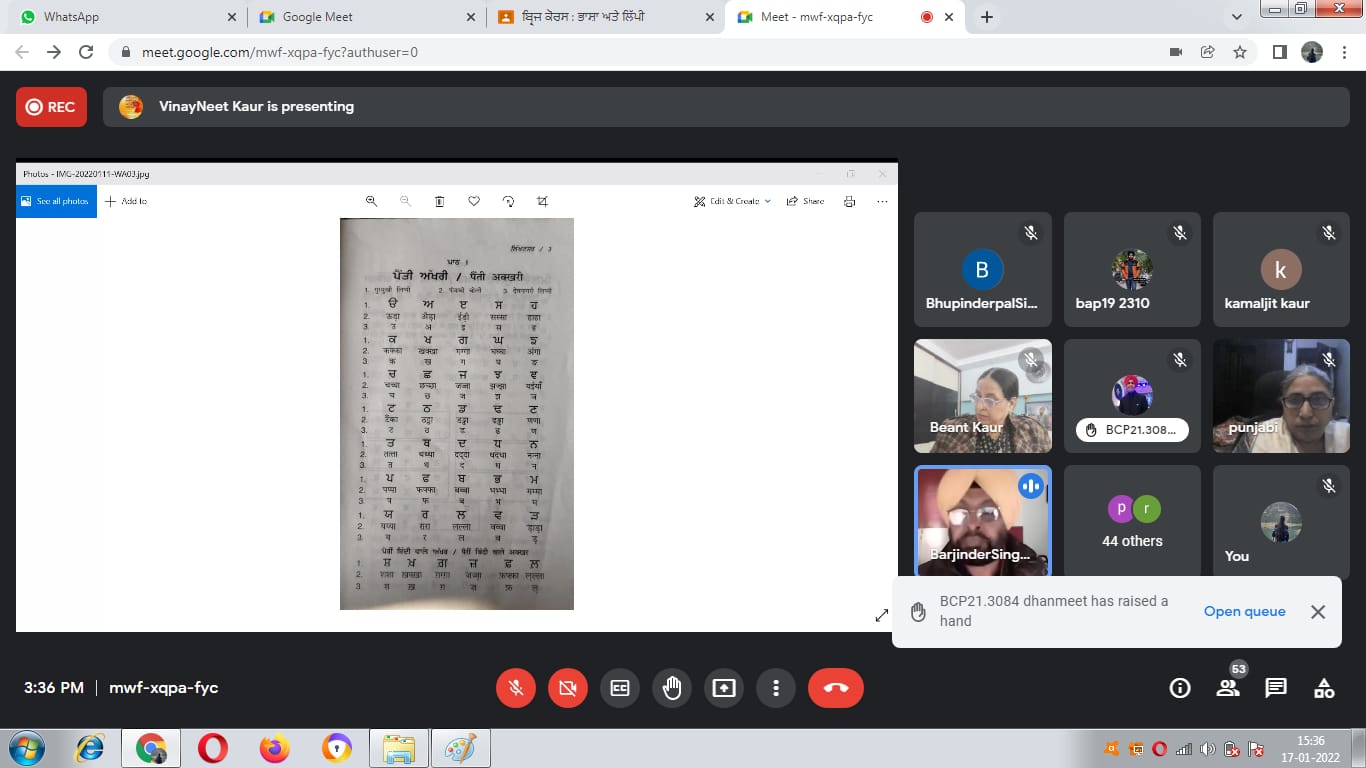Toggle the camera on or off
The image size is (1366, 768).
568,688
